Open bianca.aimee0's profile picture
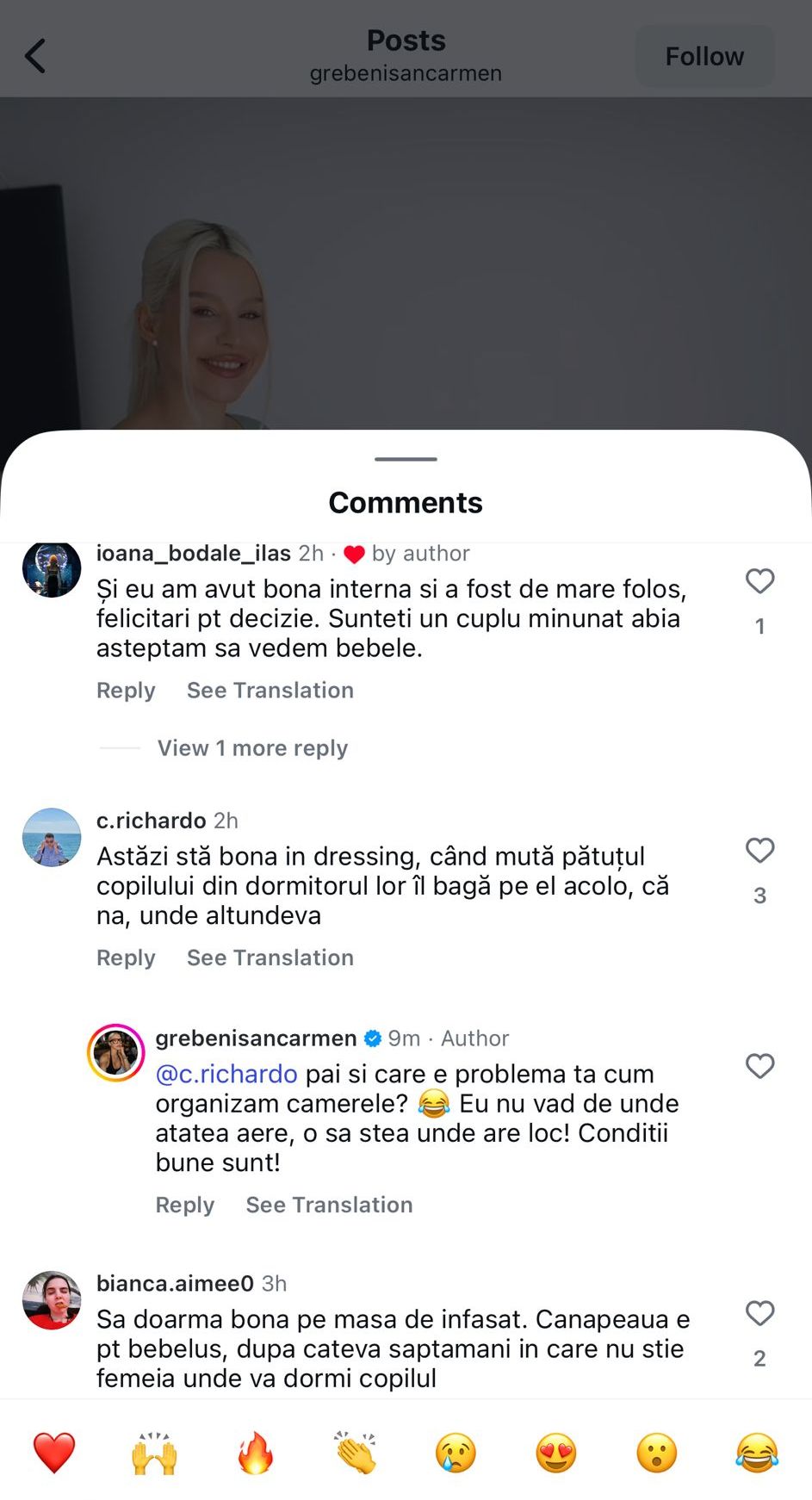 point(52,1300)
